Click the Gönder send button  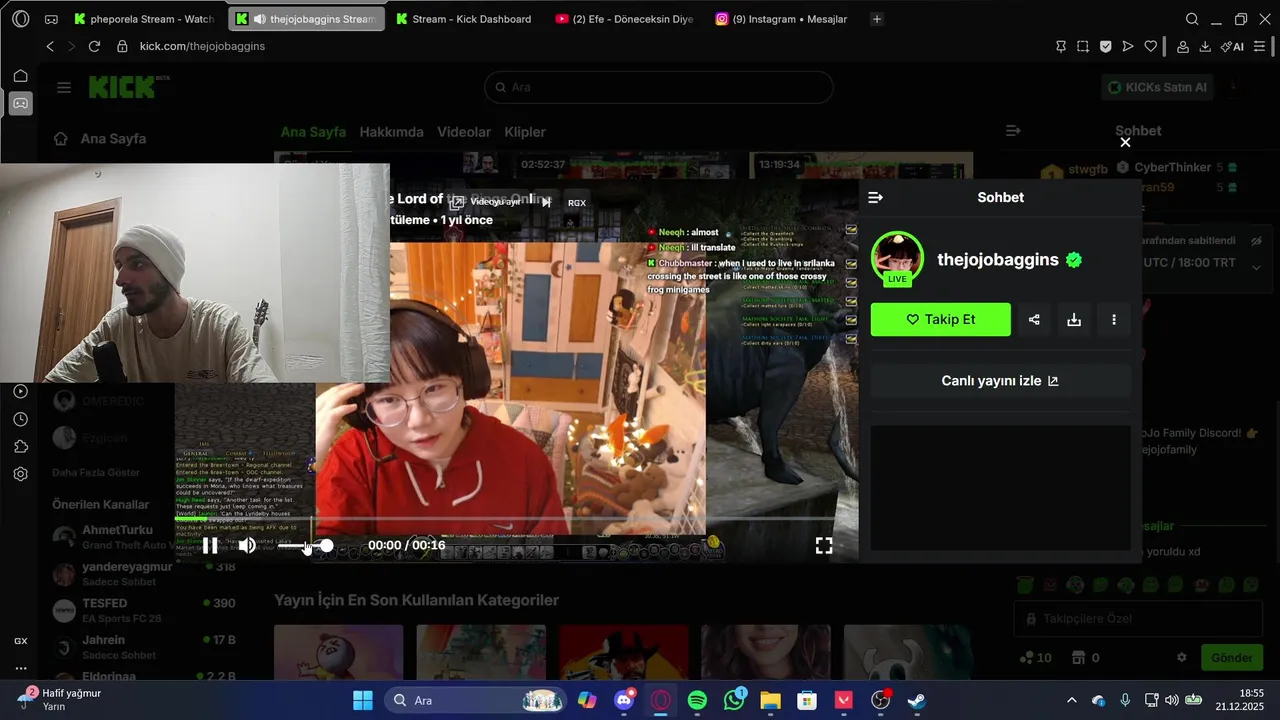pos(1231,658)
